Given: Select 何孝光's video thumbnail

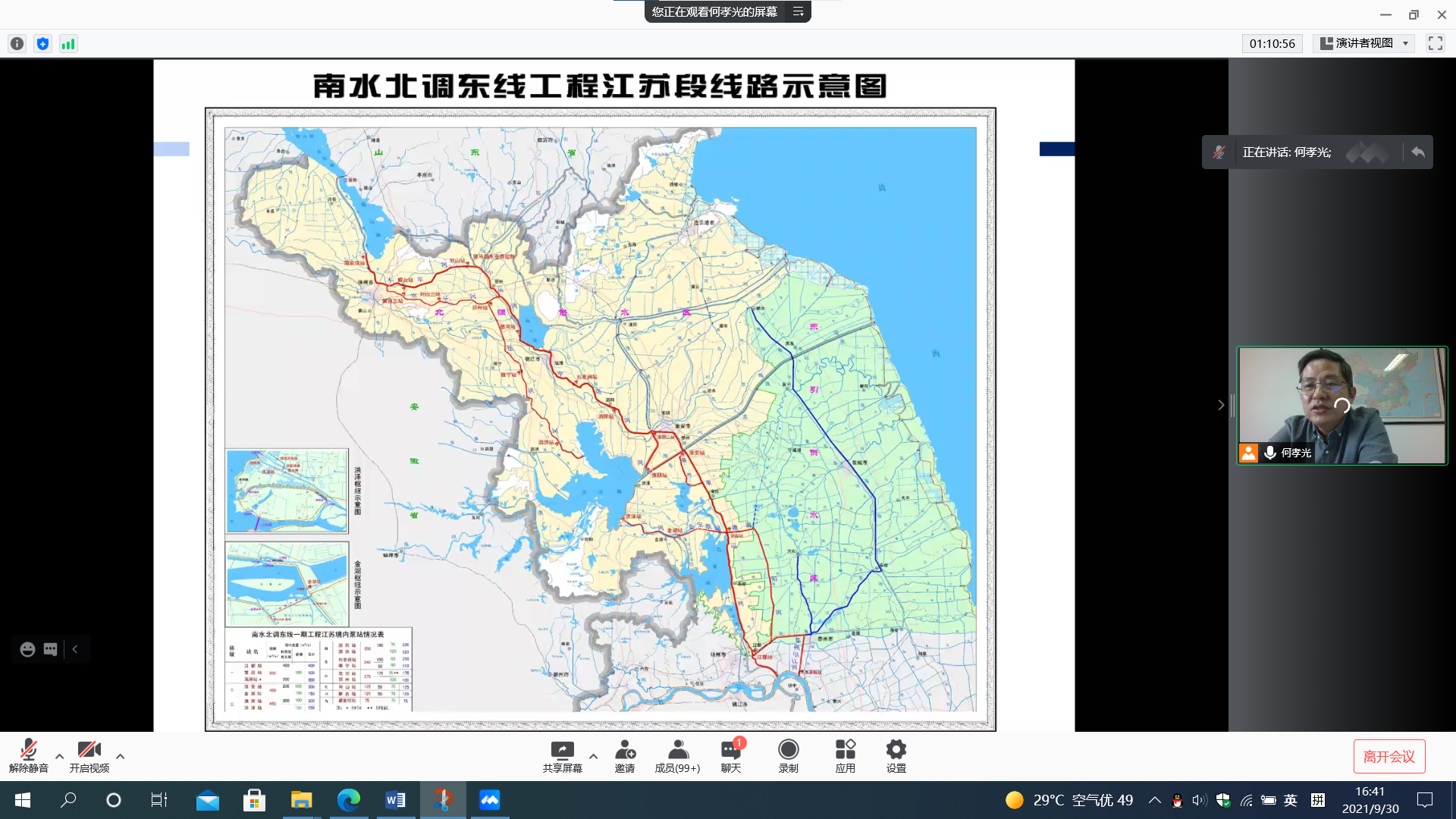Looking at the screenshot, I should pos(1341,405).
